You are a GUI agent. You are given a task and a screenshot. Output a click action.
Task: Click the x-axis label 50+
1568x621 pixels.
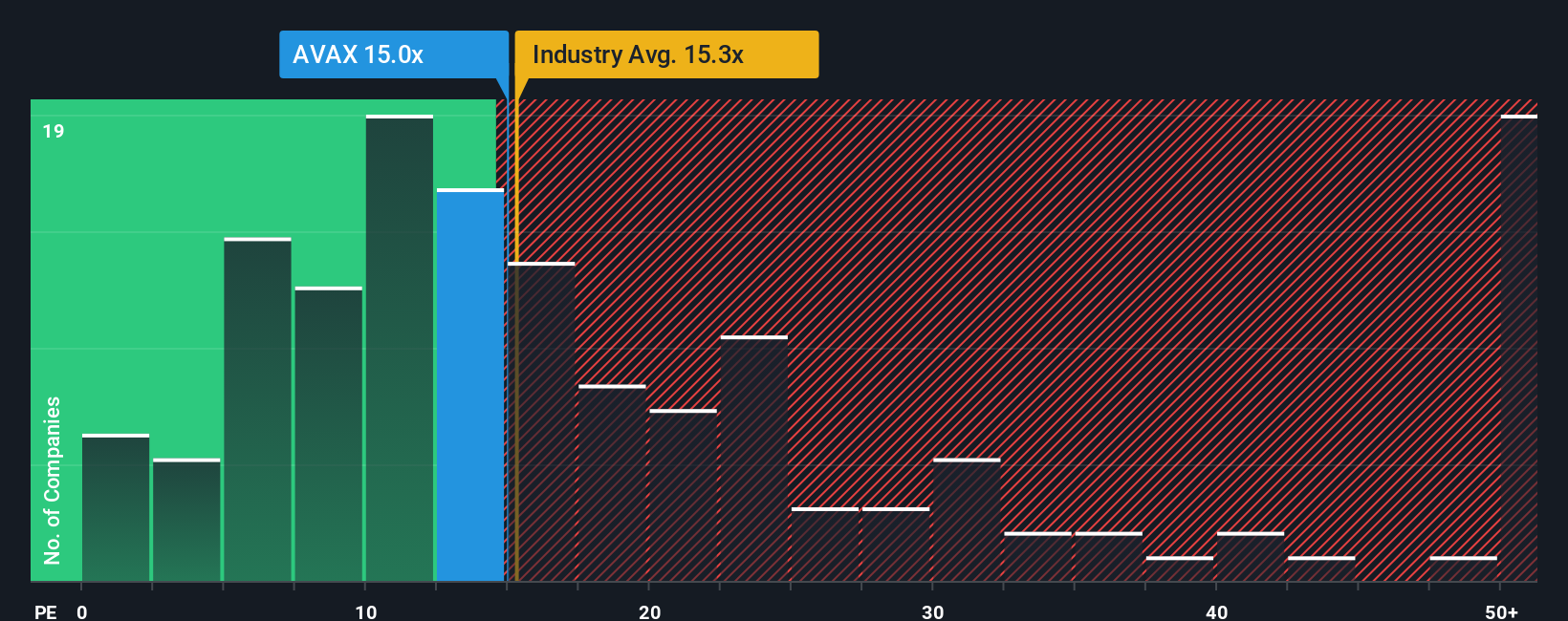pyautogui.click(x=1501, y=611)
